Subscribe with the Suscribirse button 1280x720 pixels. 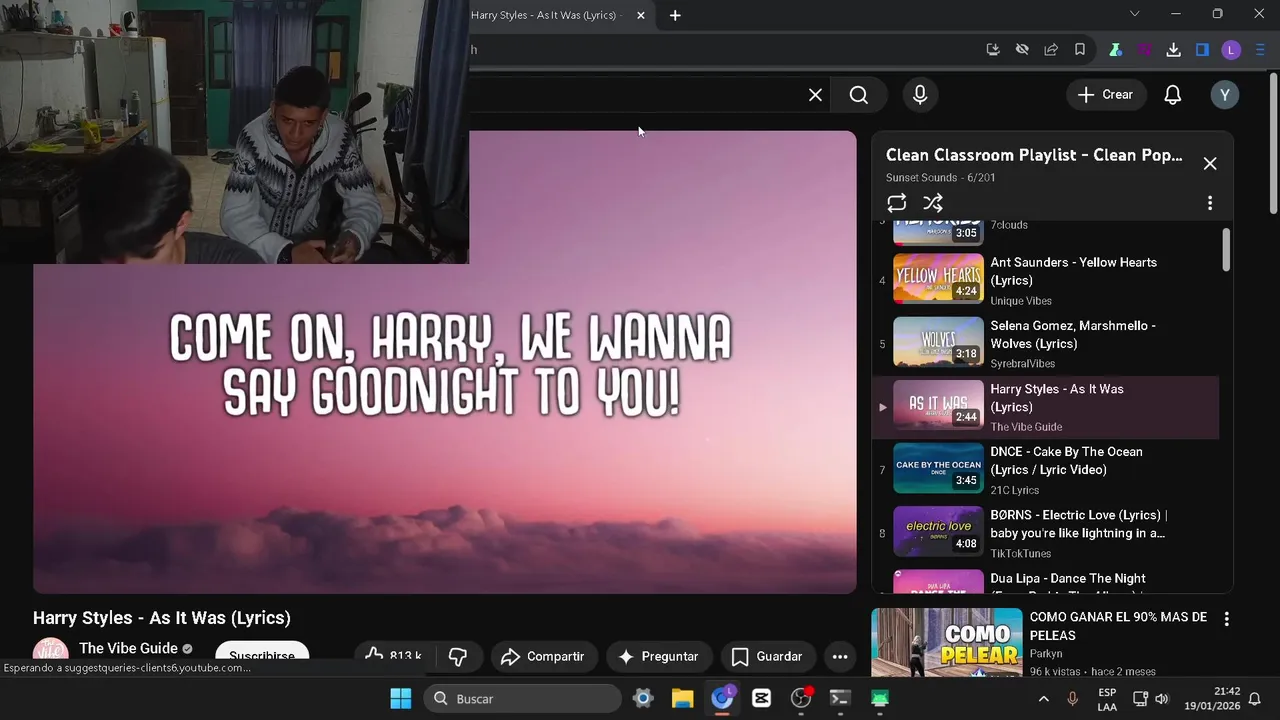point(262,654)
